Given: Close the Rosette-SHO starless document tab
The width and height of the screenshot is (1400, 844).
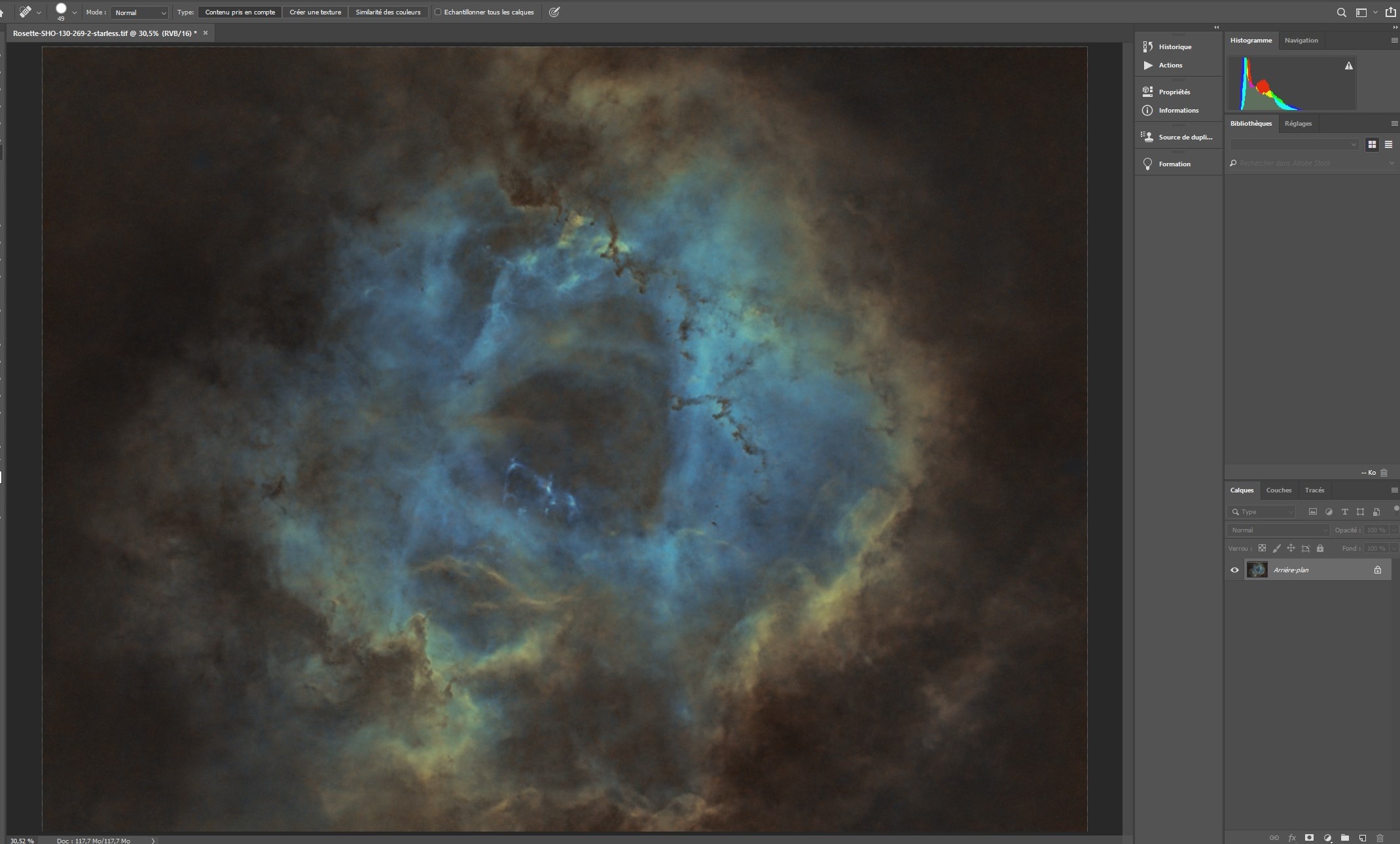Looking at the screenshot, I should [205, 33].
